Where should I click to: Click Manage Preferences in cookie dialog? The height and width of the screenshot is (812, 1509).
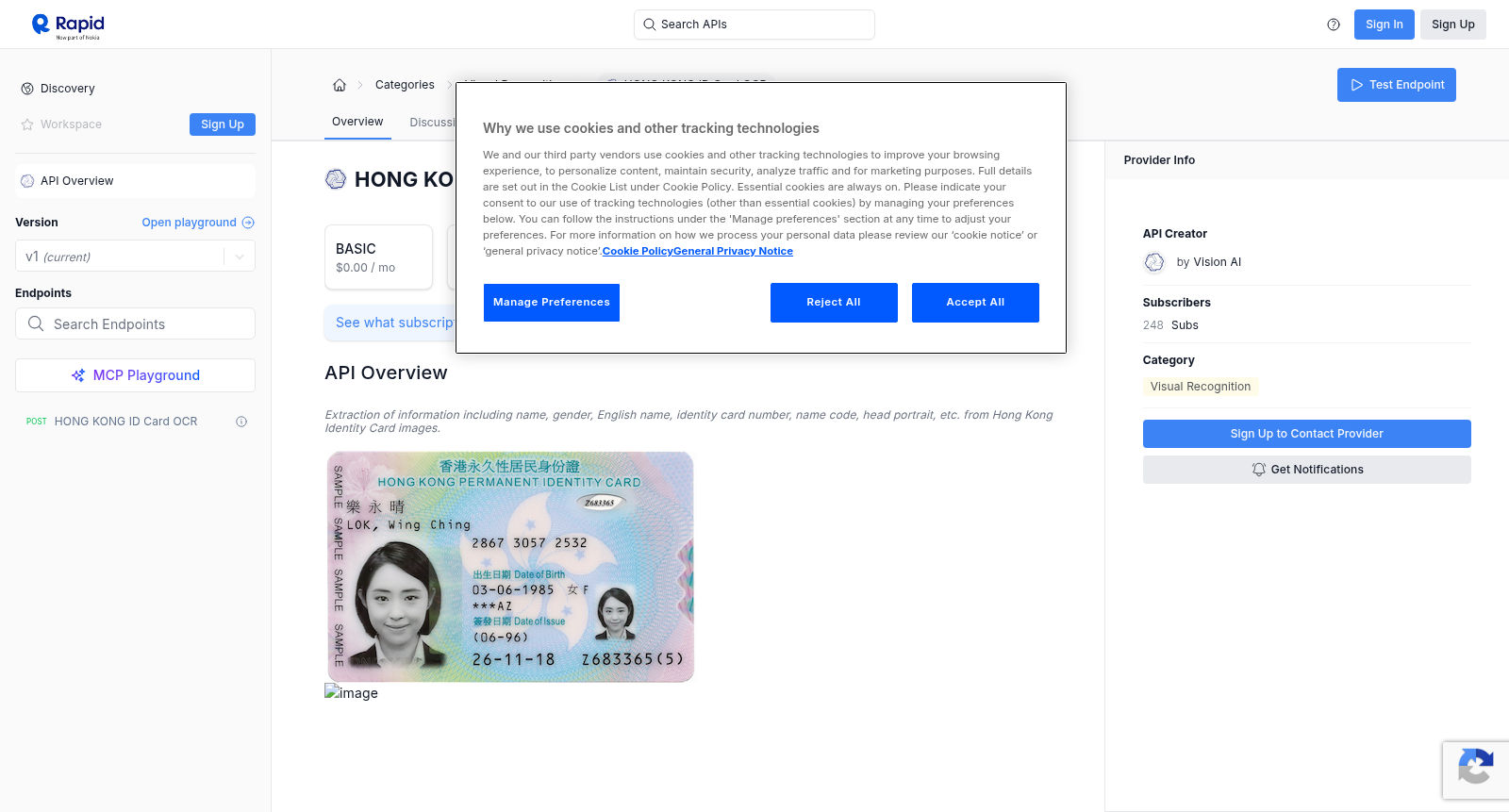[552, 303]
